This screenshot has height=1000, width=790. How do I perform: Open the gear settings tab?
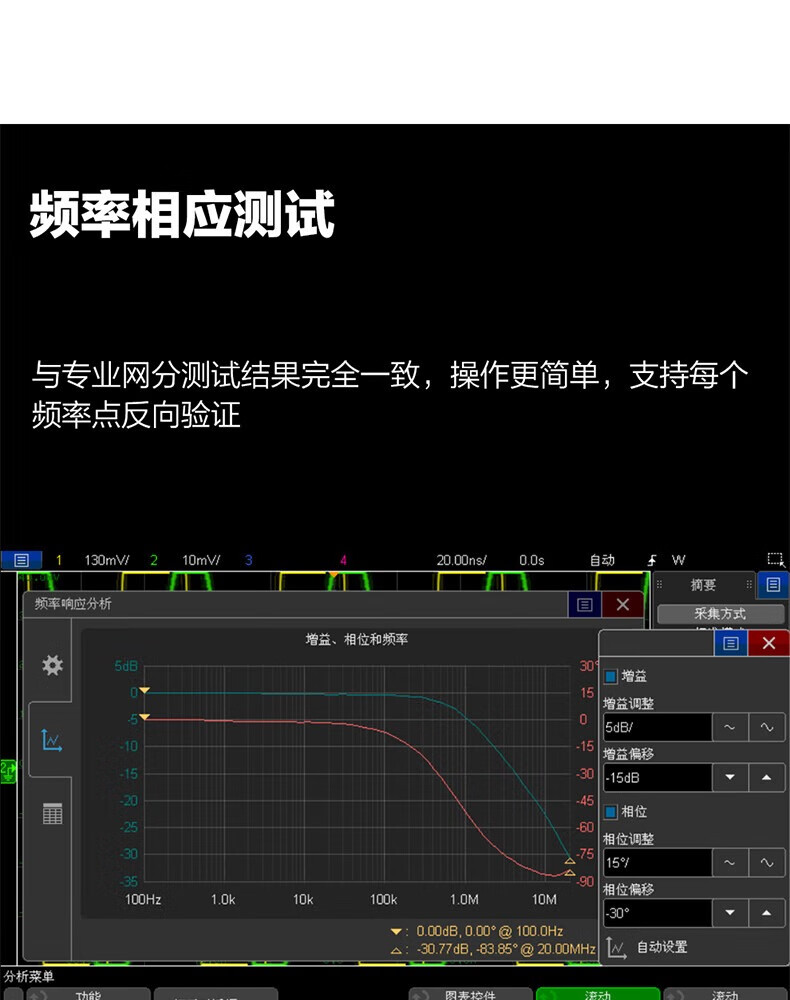52,665
